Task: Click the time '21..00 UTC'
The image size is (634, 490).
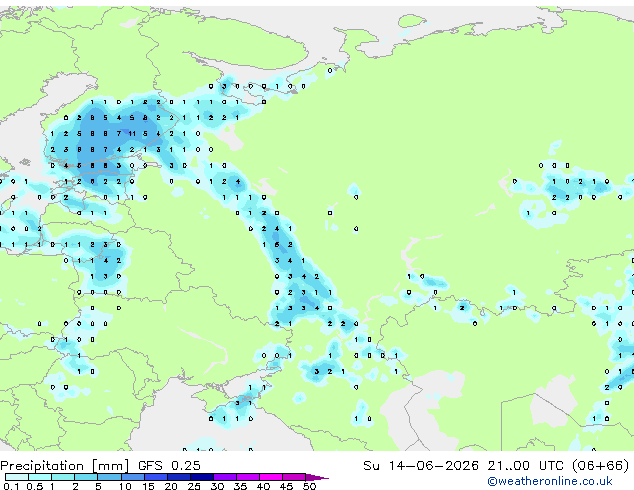Action: [525, 466]
